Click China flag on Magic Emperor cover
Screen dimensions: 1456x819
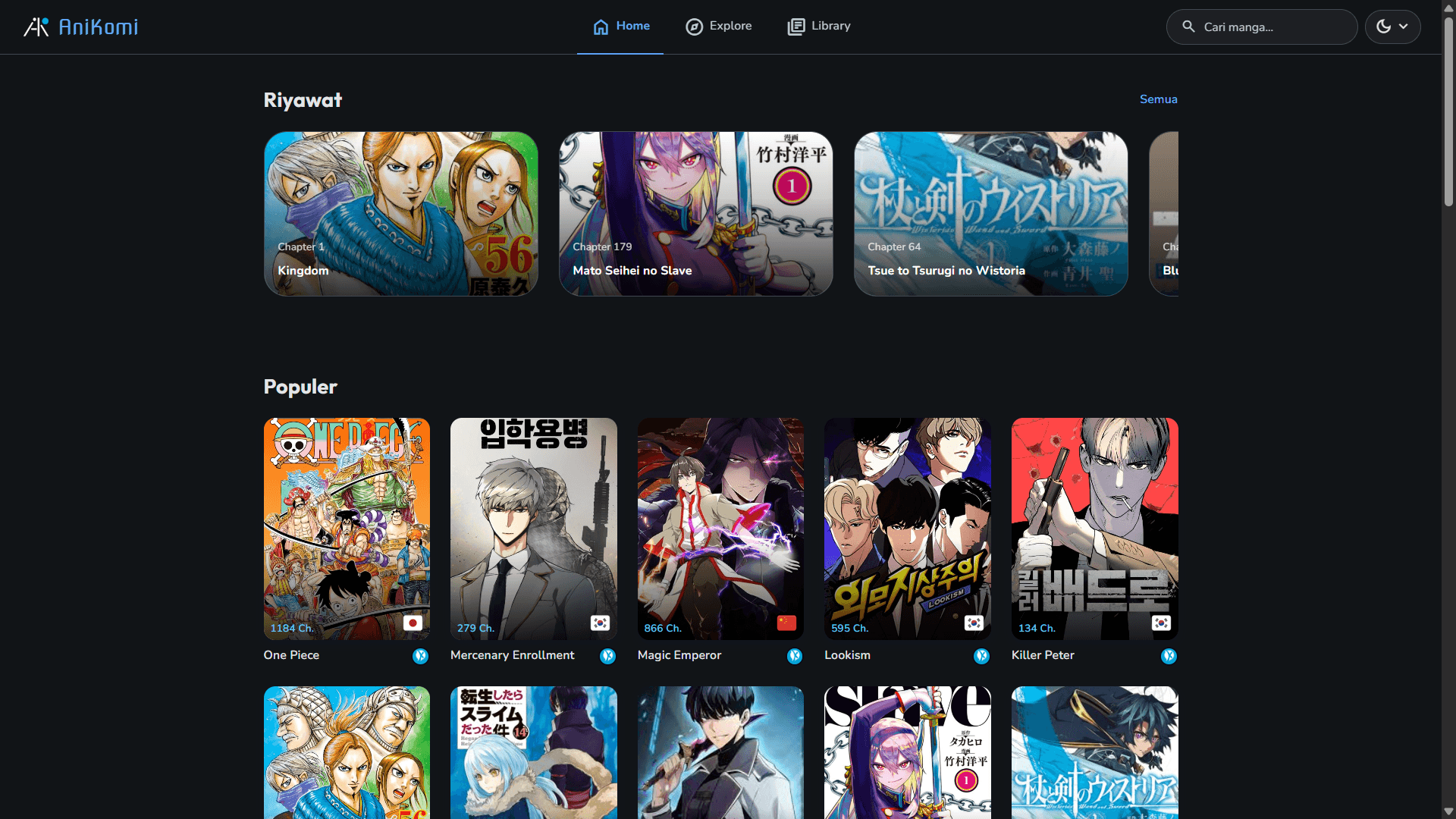click(x=786, y=623)
